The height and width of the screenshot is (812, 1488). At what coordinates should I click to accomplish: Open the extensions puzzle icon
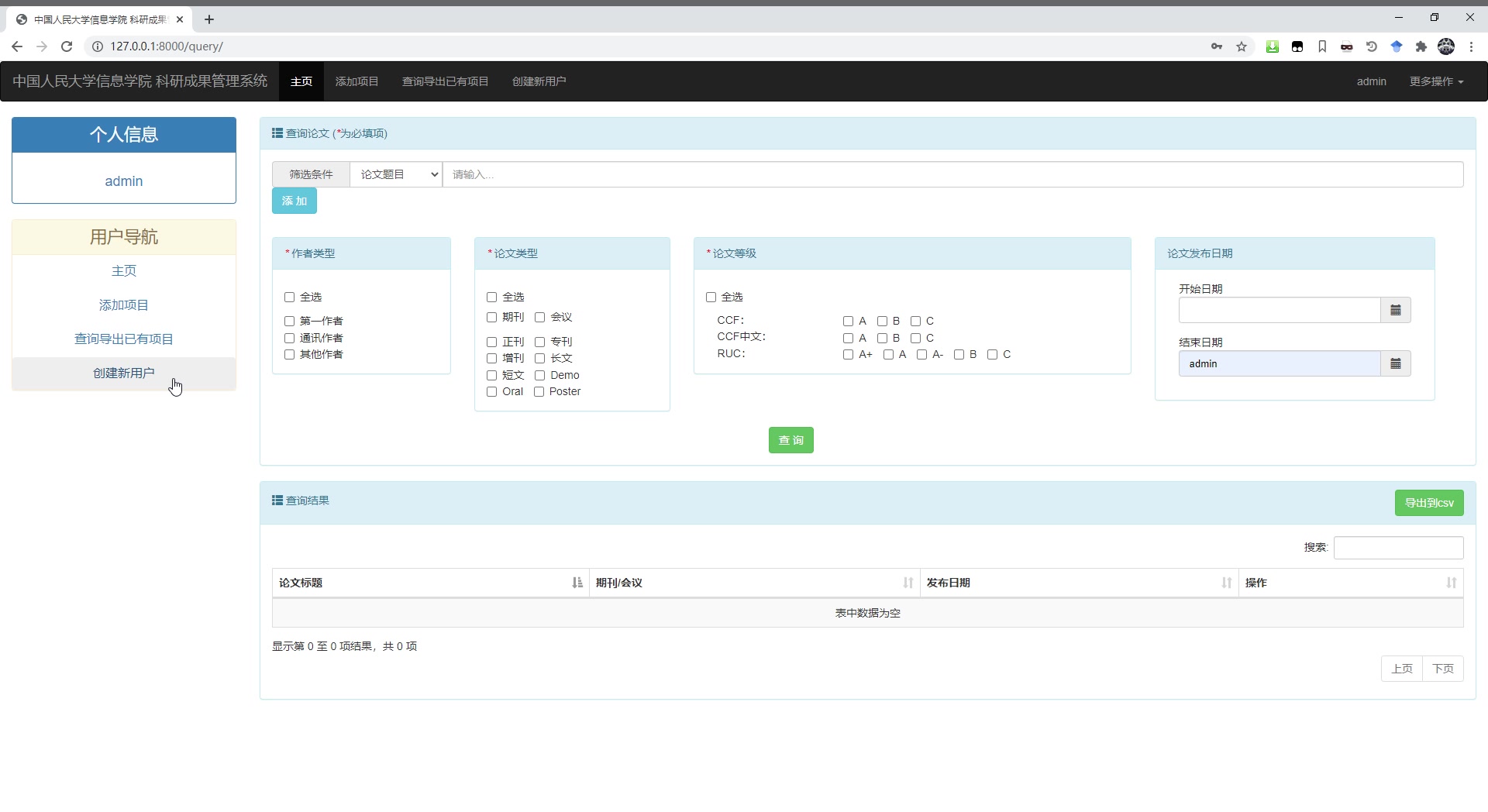tap(1421, 46)
